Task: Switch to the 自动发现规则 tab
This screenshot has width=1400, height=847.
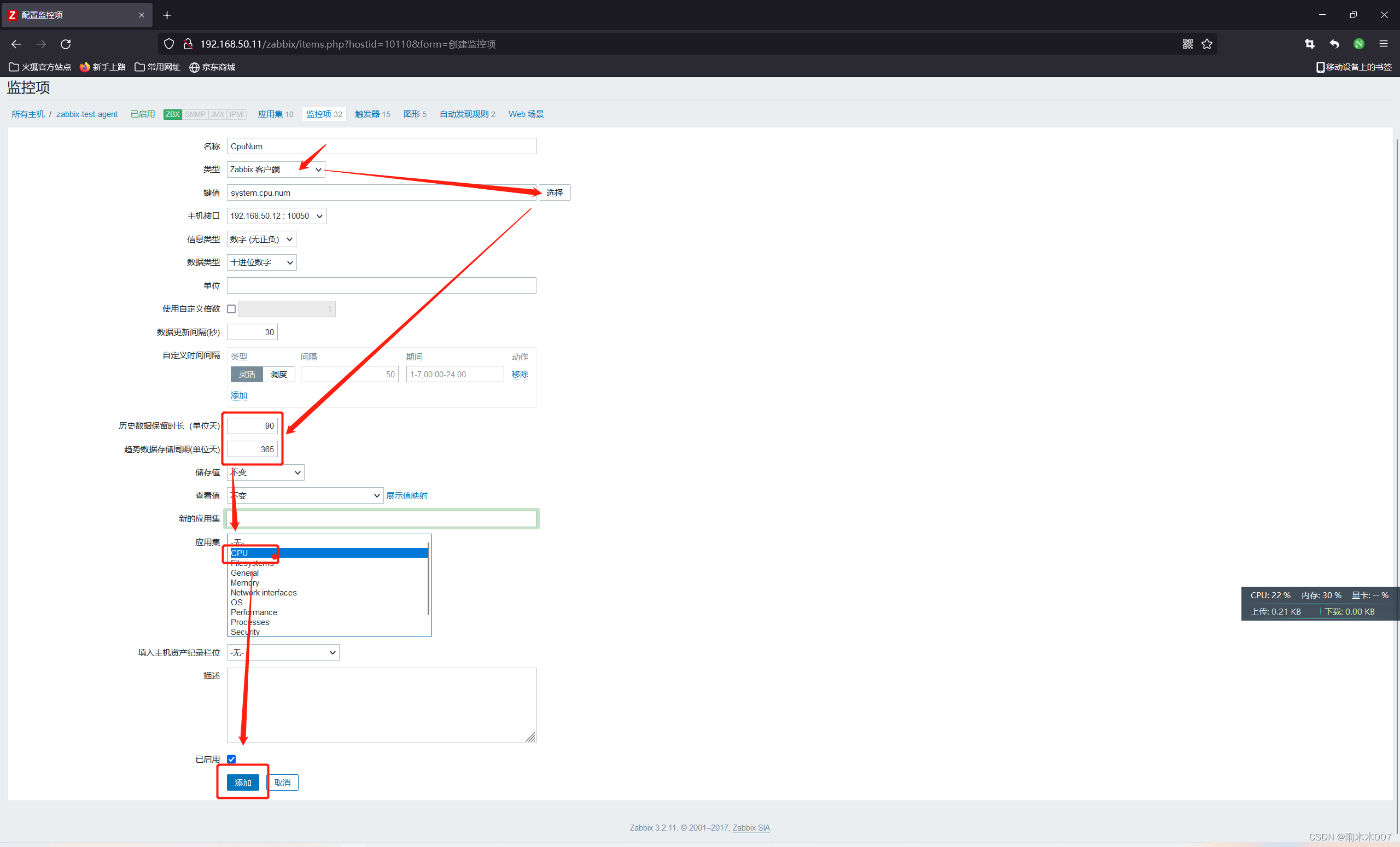Action: (468, 114)
